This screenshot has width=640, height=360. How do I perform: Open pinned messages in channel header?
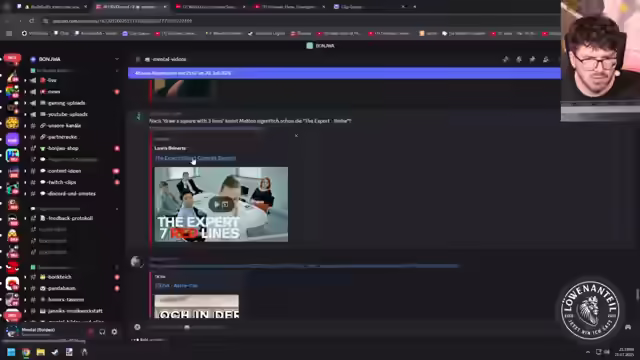click(x=532, y=60)
